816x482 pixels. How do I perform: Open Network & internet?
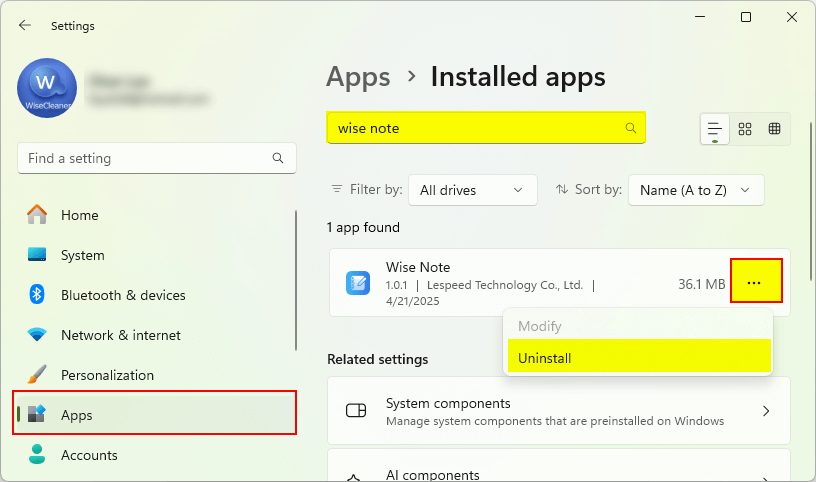click(156, 335)
